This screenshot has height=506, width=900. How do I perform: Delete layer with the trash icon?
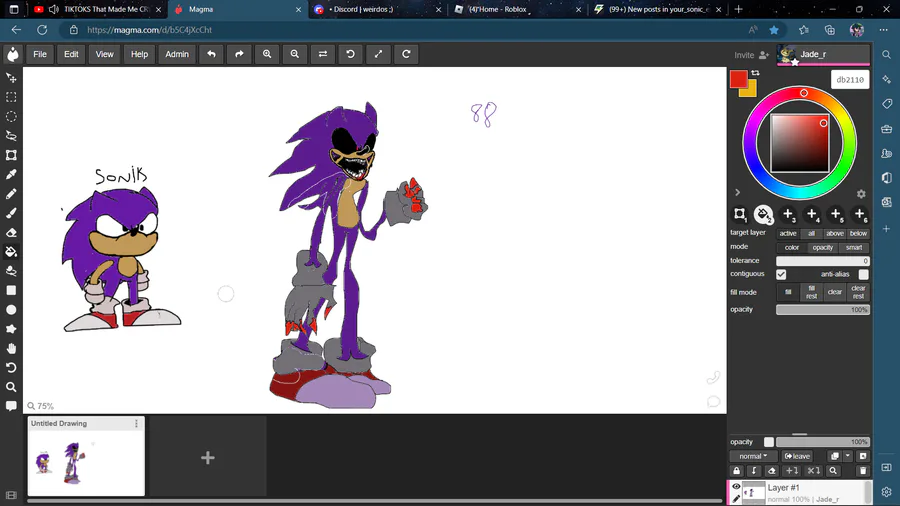tap(863, 471)
